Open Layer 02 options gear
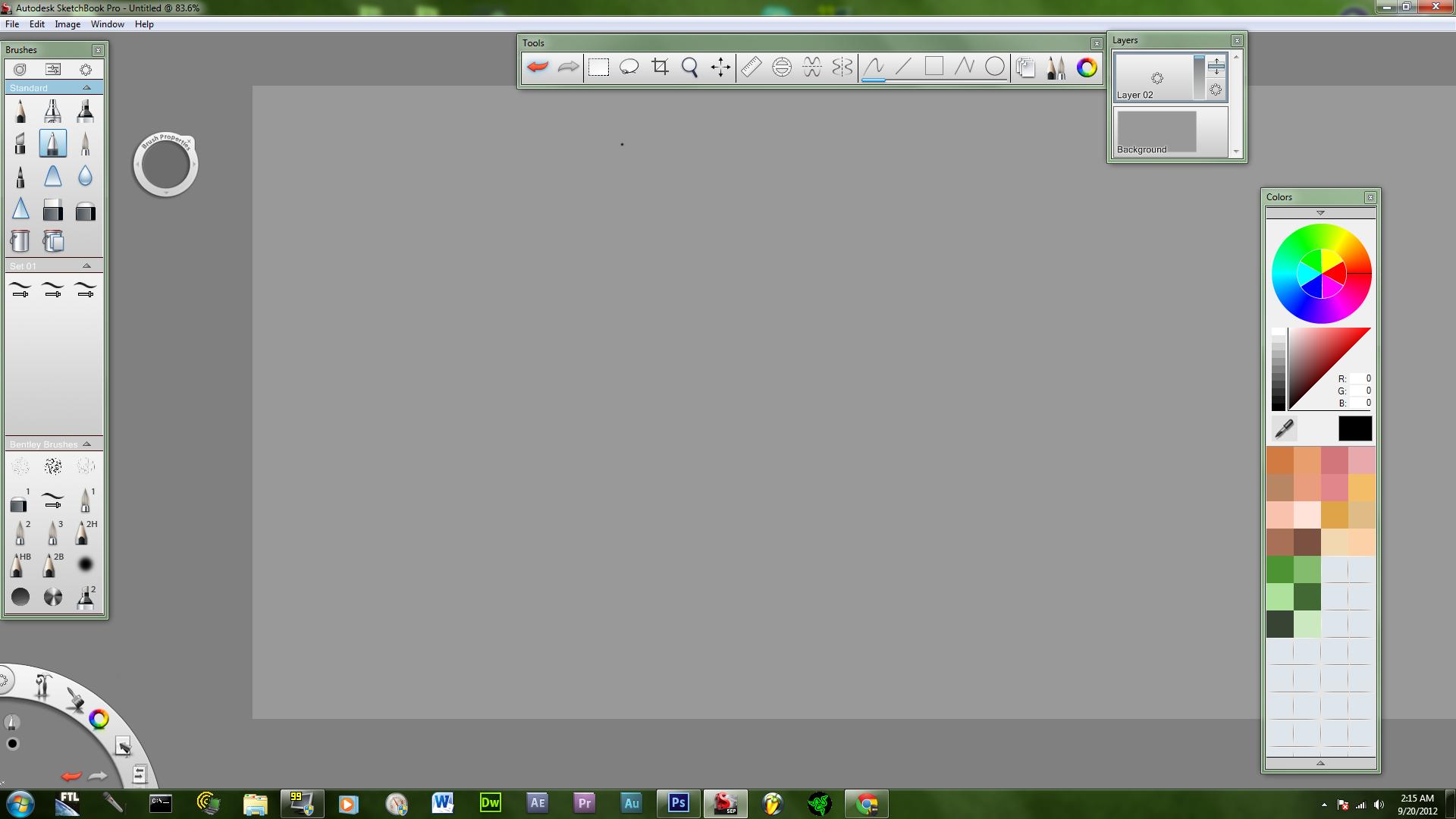1456x819 pixels. [1216, 90]
